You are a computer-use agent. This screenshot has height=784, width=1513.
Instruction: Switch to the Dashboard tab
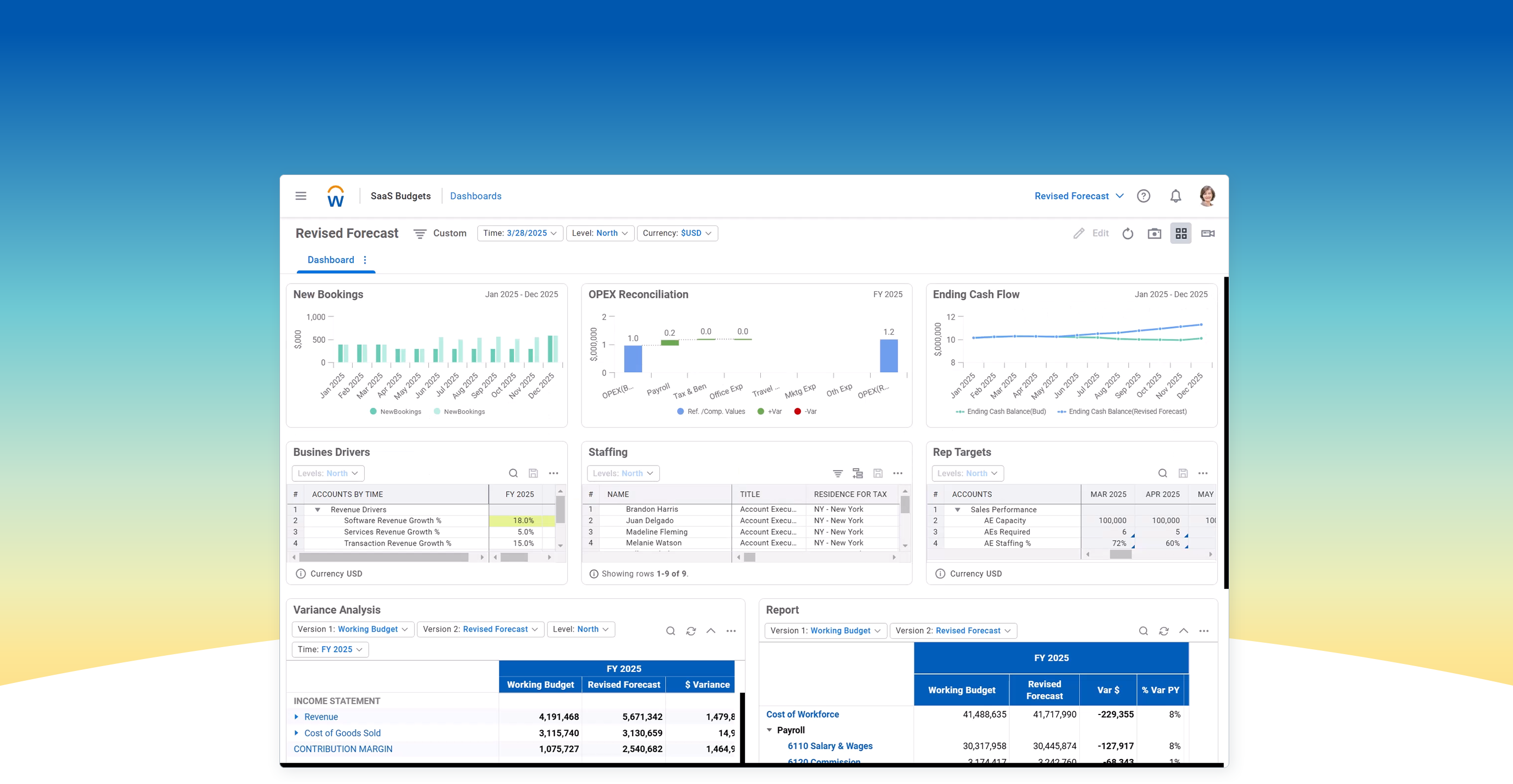click(x=330, y=260)
